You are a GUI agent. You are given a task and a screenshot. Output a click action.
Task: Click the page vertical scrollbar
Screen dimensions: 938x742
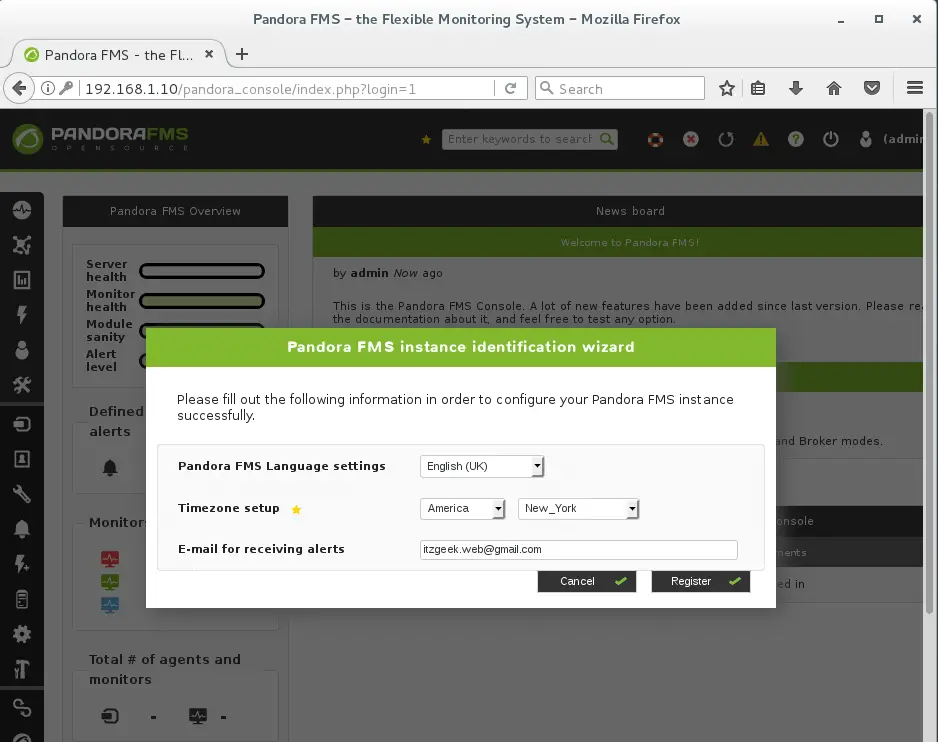[929, 362]
